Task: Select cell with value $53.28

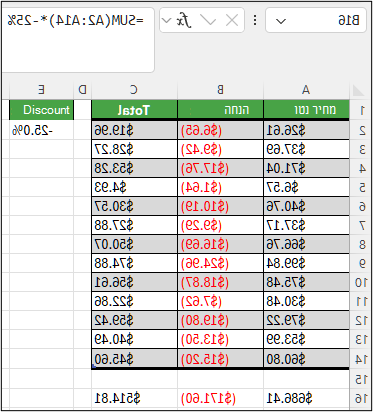Action: [x=134, y=168]
